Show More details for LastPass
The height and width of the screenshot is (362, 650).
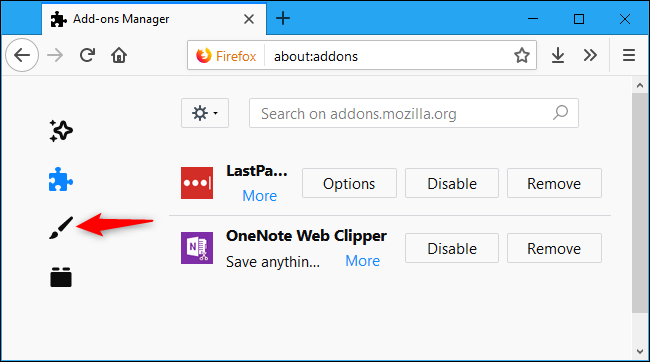[x=260, y=196]
